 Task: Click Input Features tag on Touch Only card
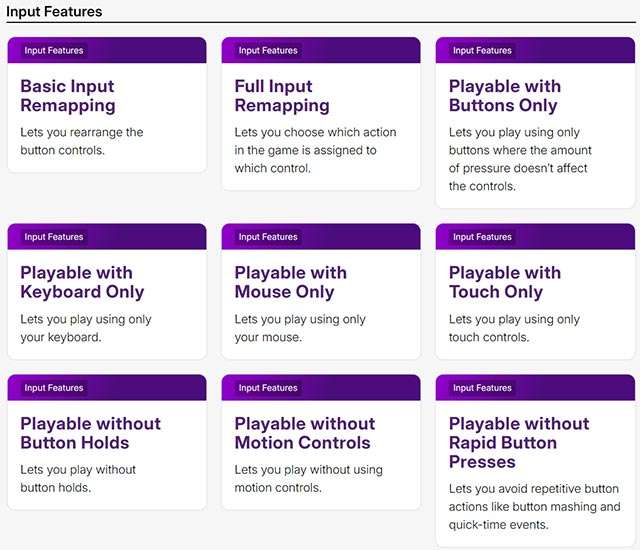pyautogui.click(x=482, y=237)
